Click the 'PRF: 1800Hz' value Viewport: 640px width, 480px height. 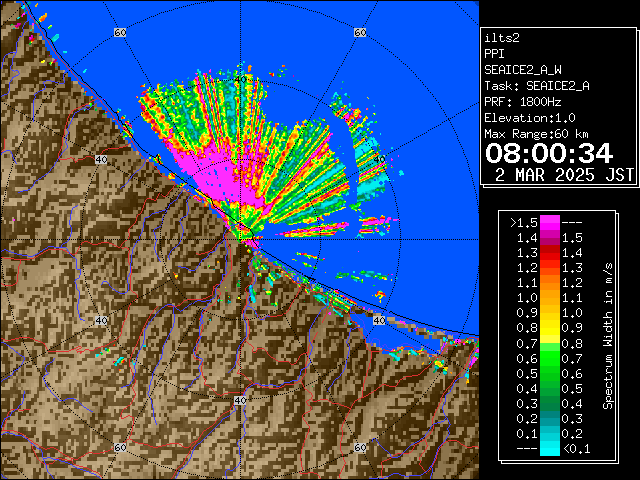523,102
